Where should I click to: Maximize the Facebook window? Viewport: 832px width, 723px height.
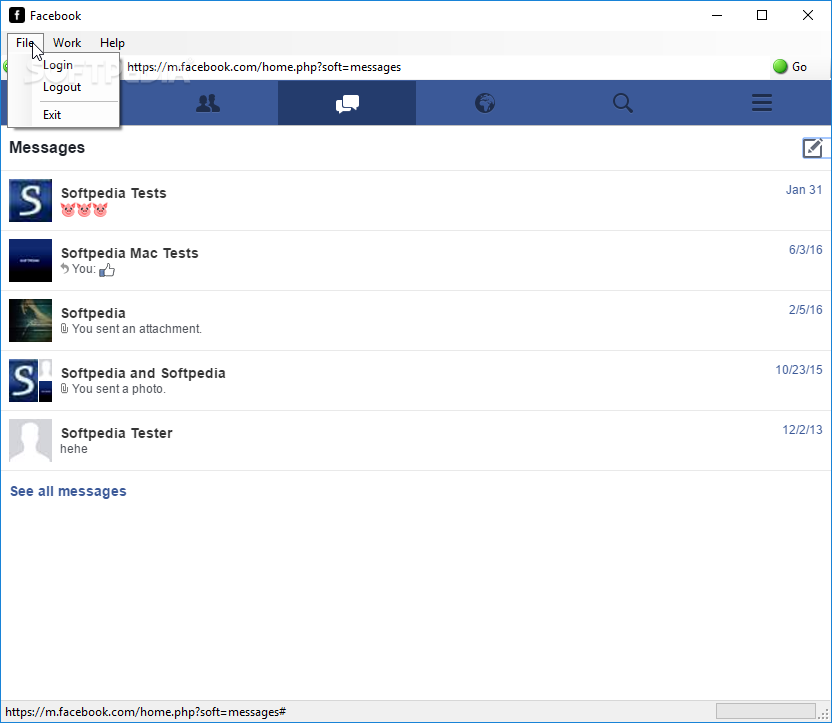coord(762,15)
